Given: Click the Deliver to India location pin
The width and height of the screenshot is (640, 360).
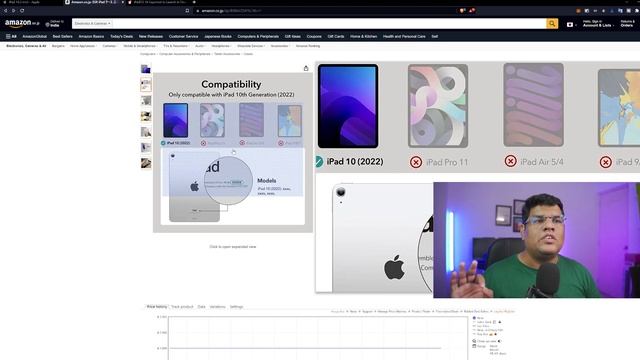Looking at the screenshot, I should click(47, 24).
